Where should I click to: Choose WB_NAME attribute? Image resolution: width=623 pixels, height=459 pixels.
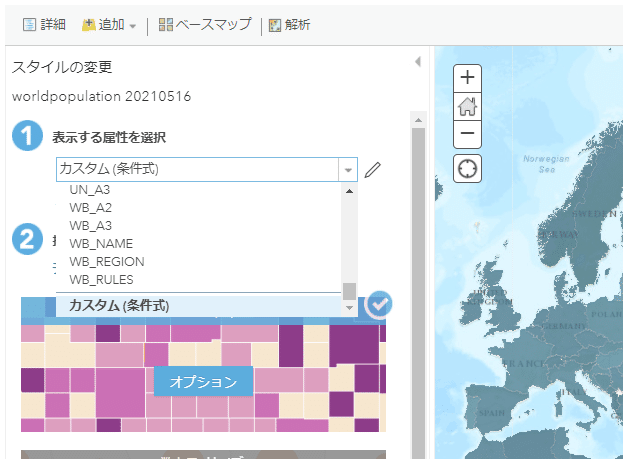(199, 243)
